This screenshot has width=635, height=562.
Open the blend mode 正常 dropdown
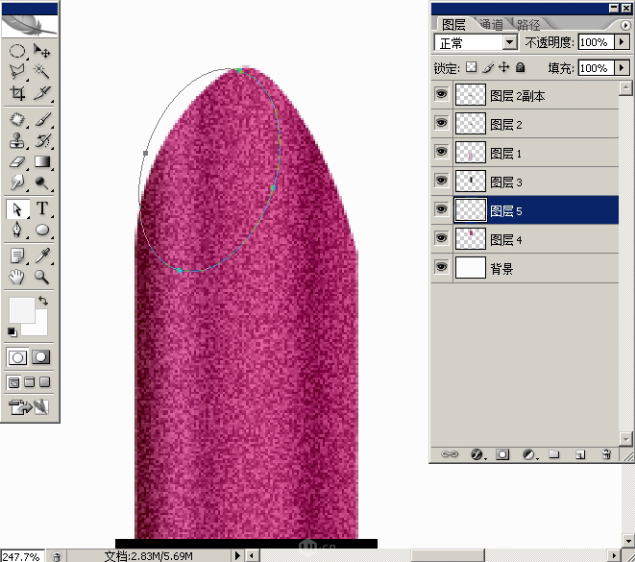pyautogui.click(x=510, y=43)
